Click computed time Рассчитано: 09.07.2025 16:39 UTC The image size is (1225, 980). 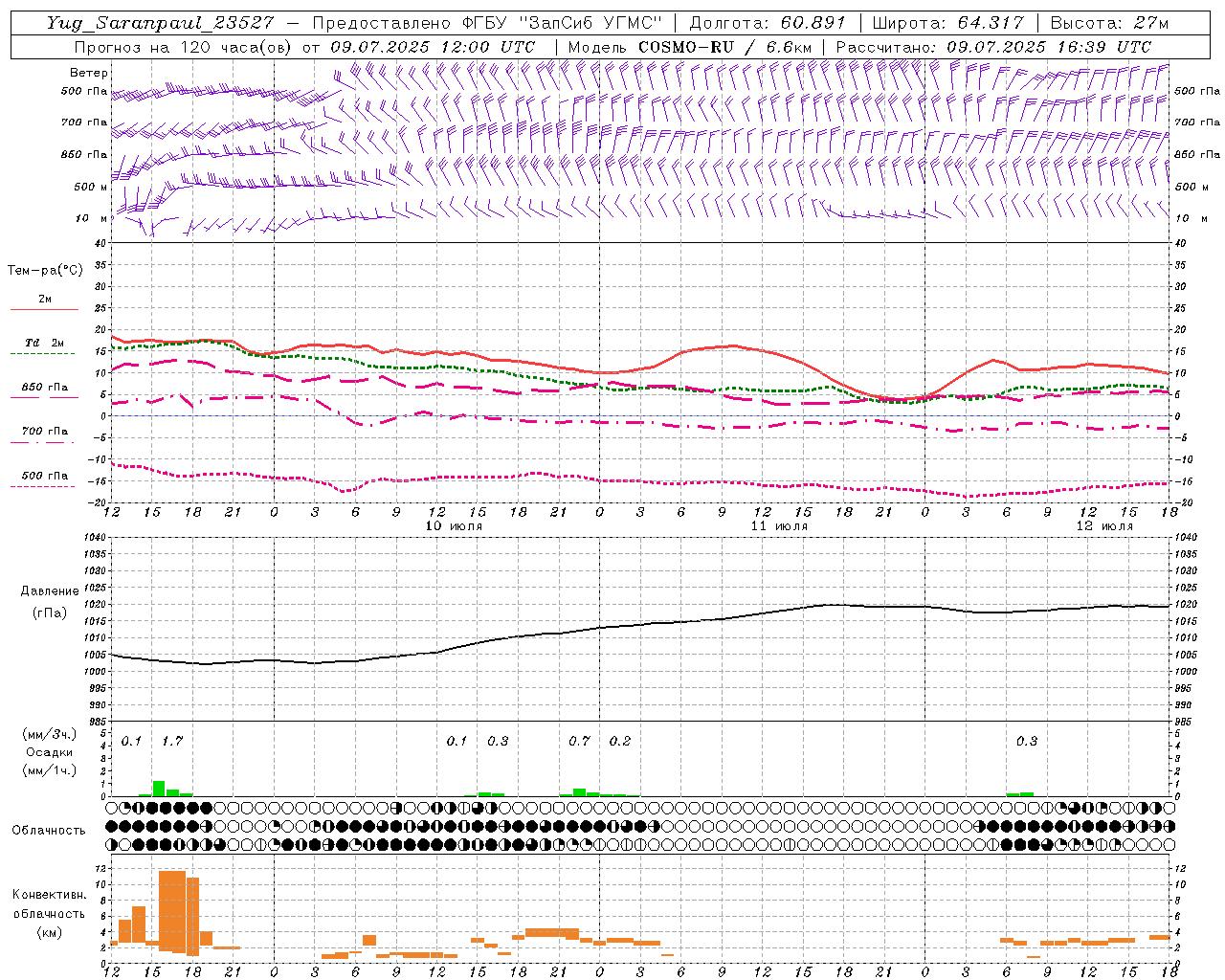coord(993,47)
